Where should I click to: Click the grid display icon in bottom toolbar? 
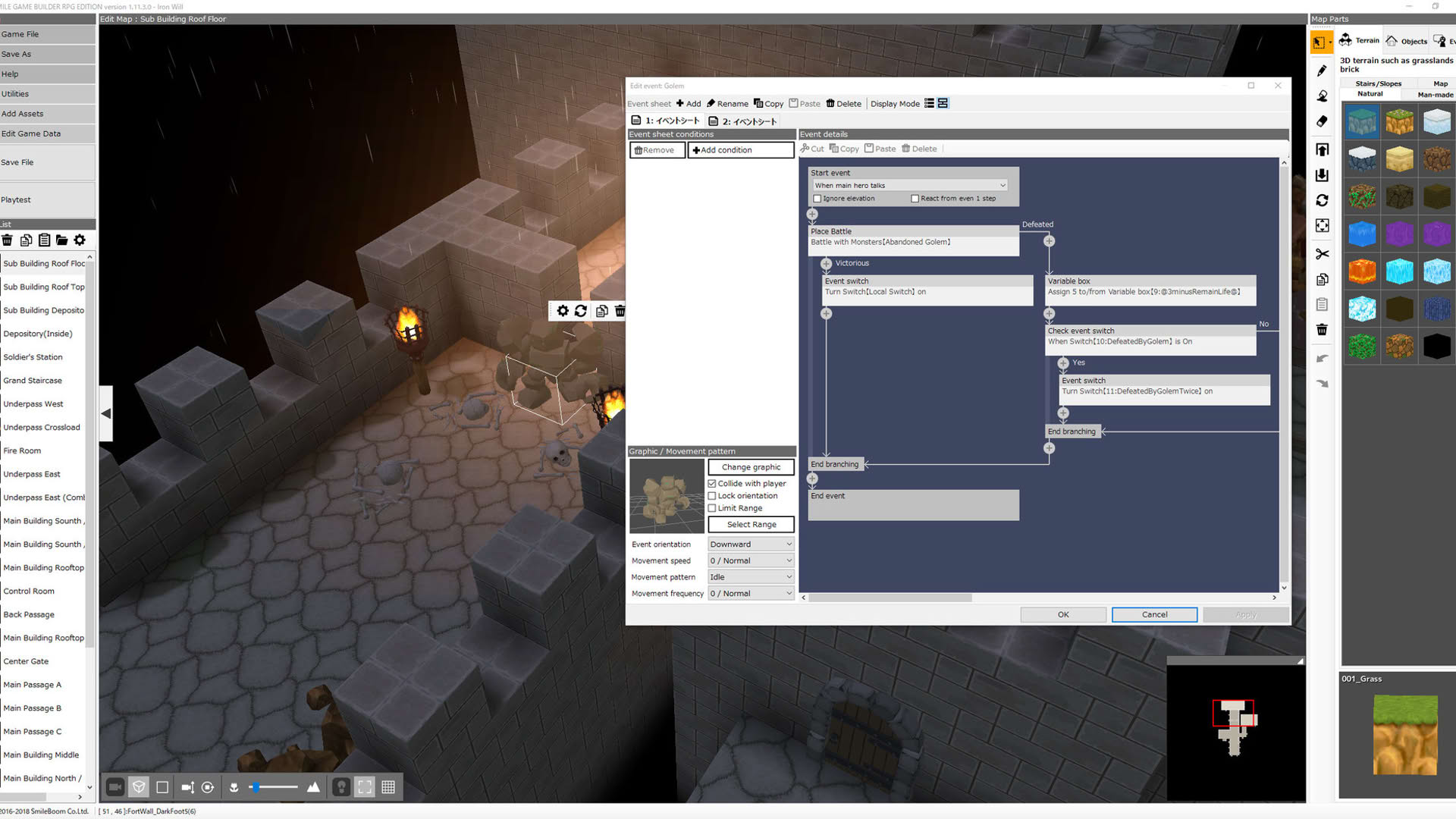(388, 787)
